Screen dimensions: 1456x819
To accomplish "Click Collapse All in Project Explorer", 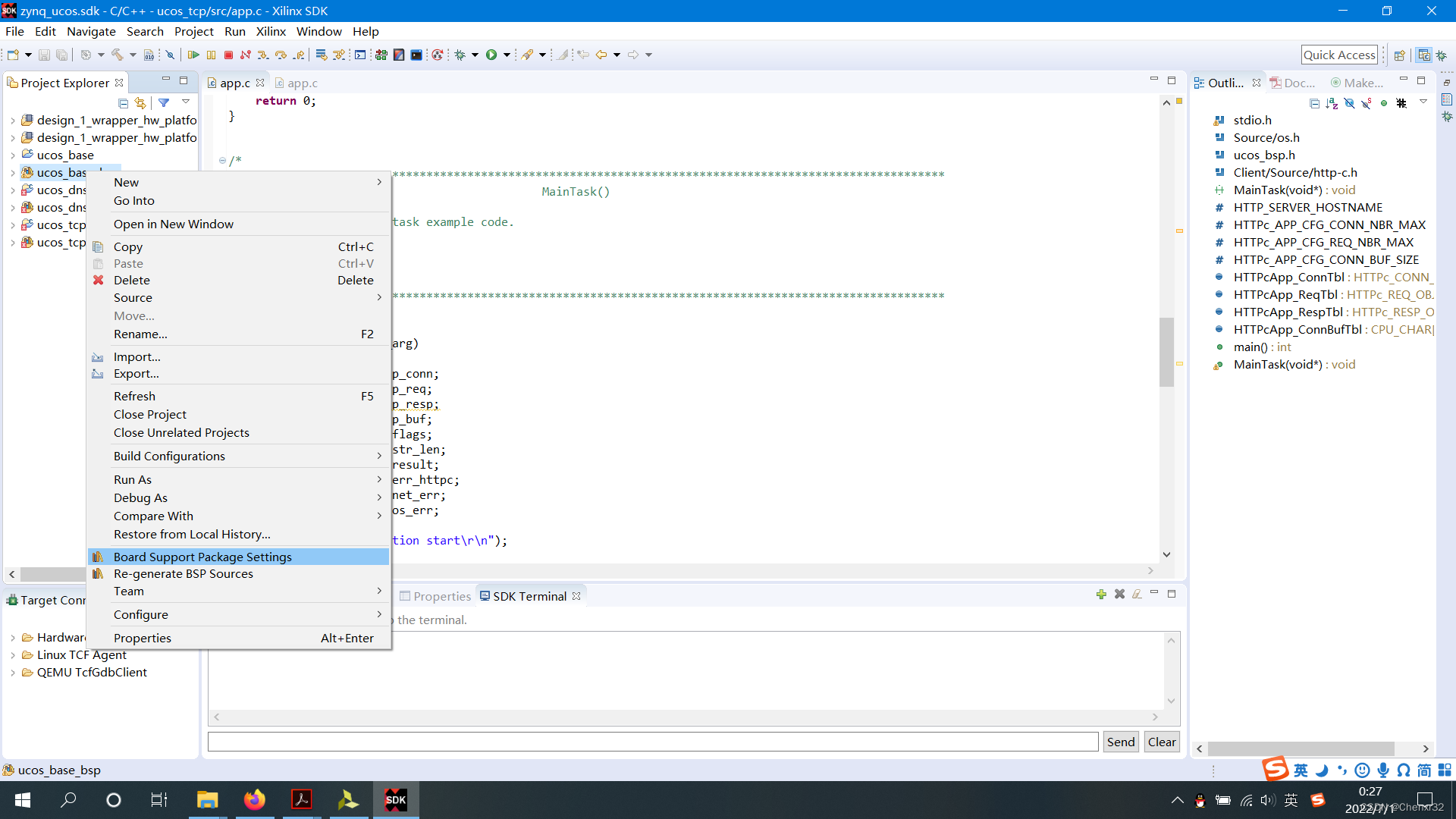I will (x=123, y=102).
